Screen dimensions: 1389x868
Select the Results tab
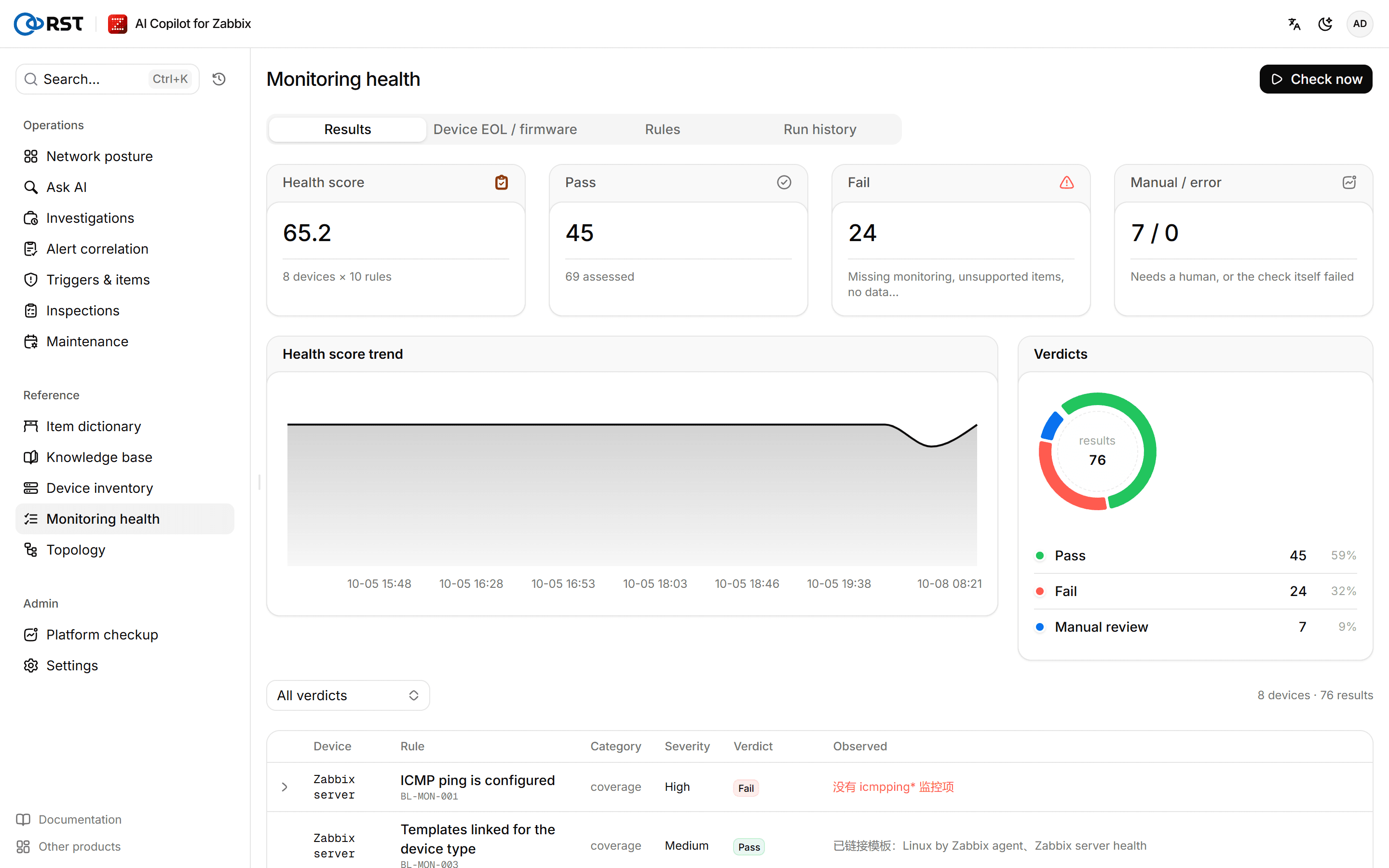click(347, 129)
